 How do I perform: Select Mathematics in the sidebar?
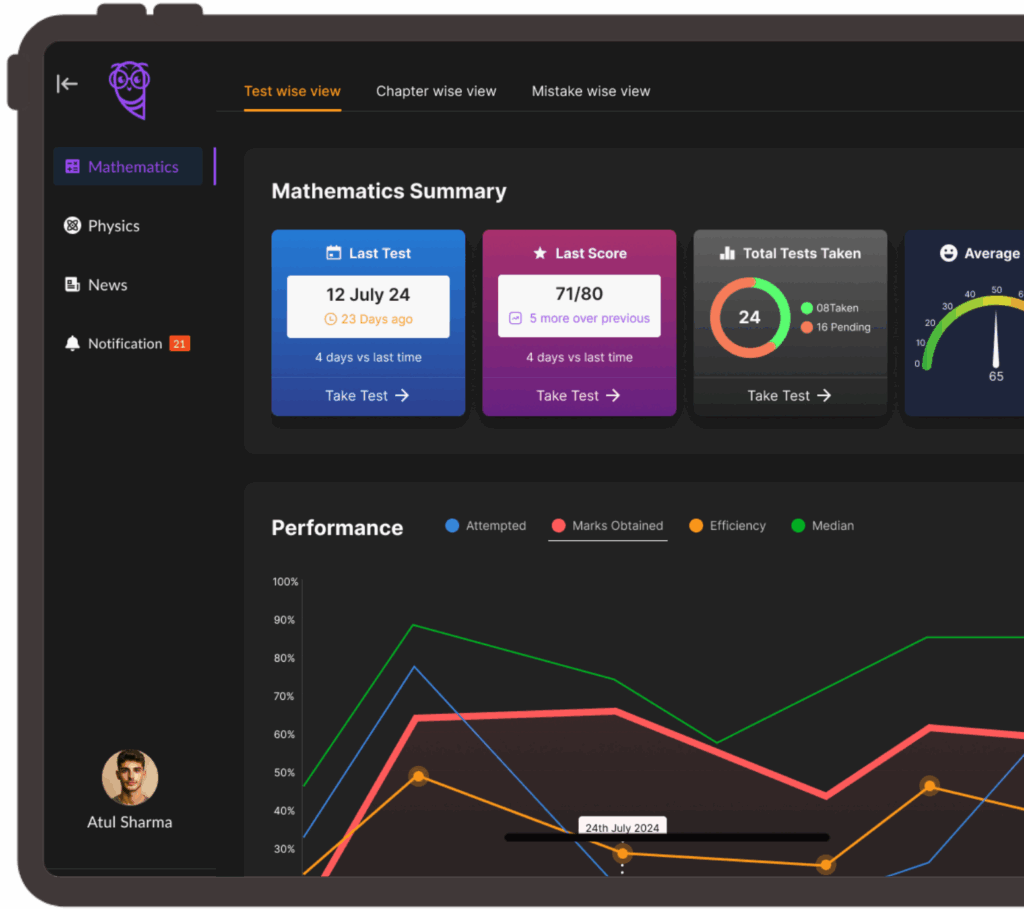click(128, 167)
